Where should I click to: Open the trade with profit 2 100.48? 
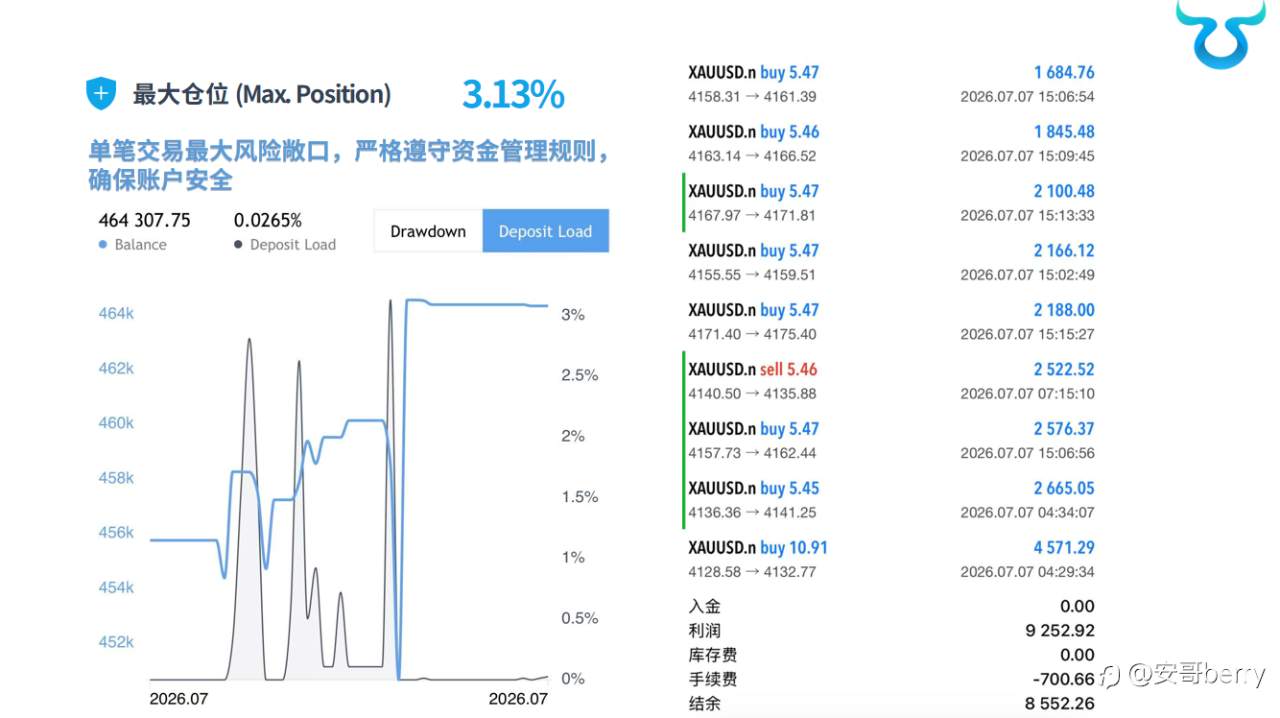(x=891, y=202)
